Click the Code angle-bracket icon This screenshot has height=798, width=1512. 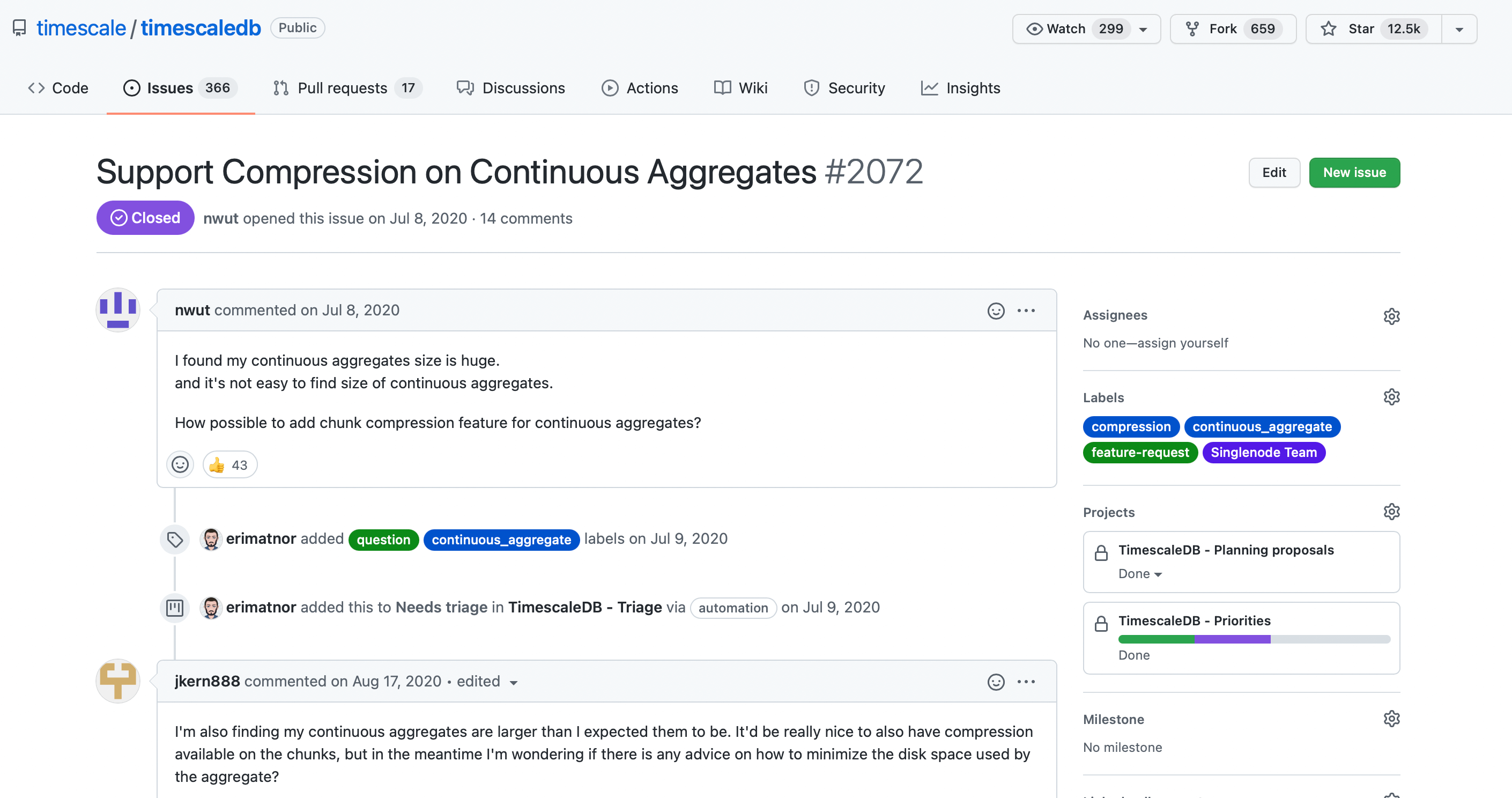point(36,88)
